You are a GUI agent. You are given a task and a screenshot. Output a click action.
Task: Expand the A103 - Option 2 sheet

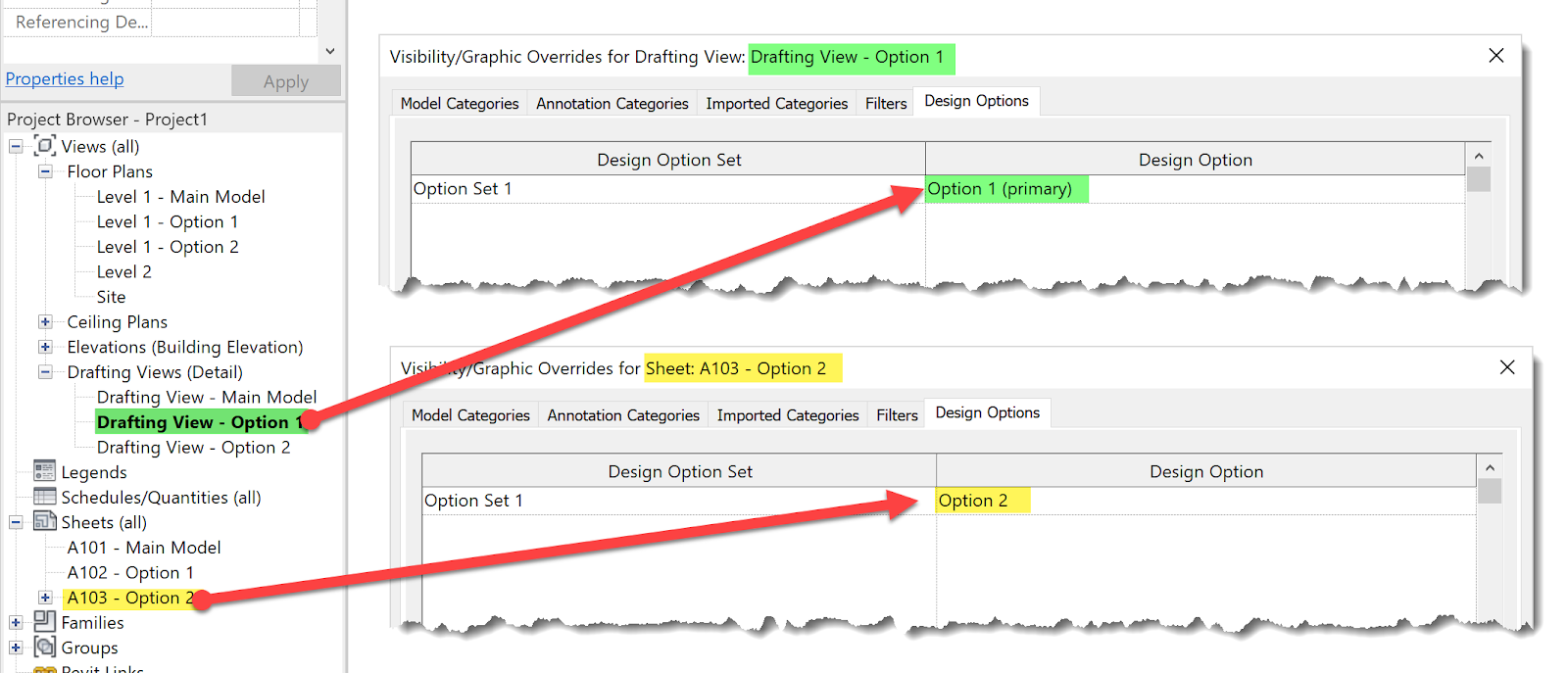click(45, 597)
